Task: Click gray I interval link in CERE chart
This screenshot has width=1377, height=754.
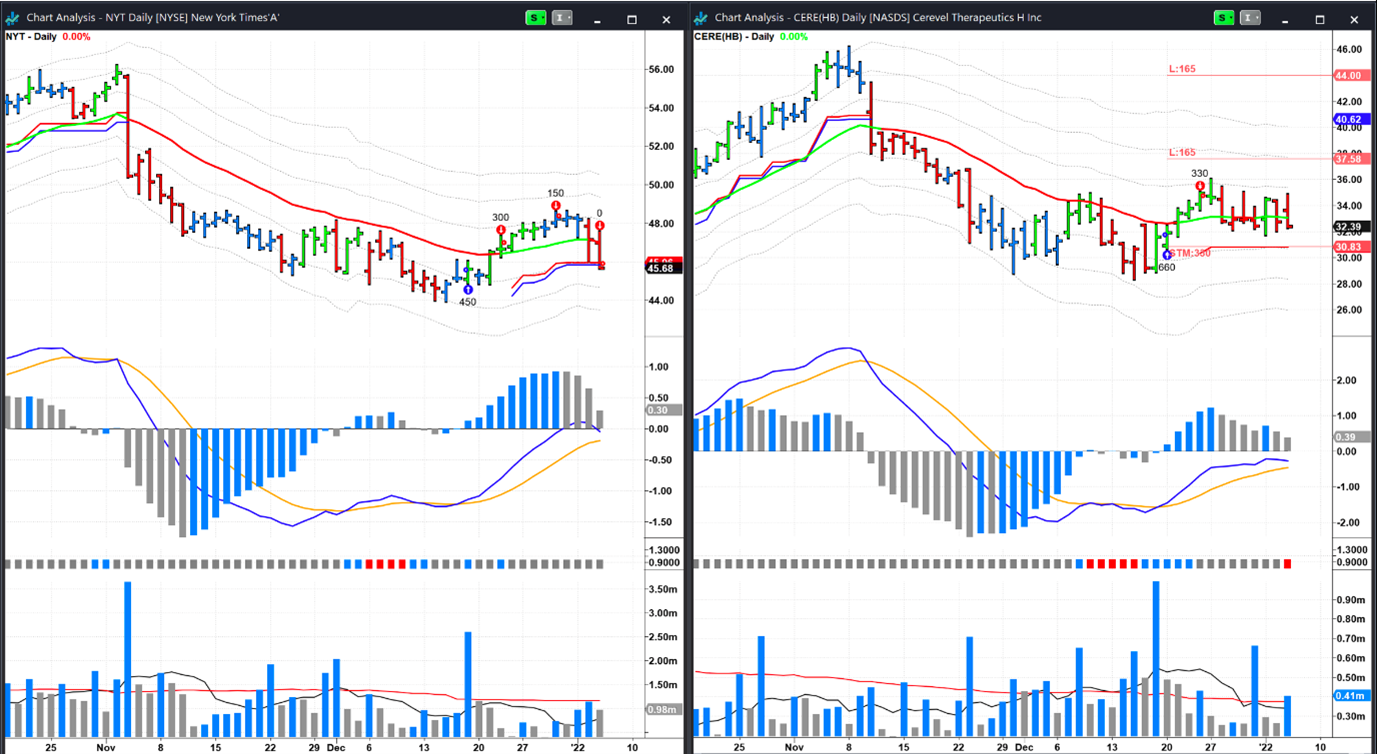Action: pyautogui.click(x=1249, y=18)
